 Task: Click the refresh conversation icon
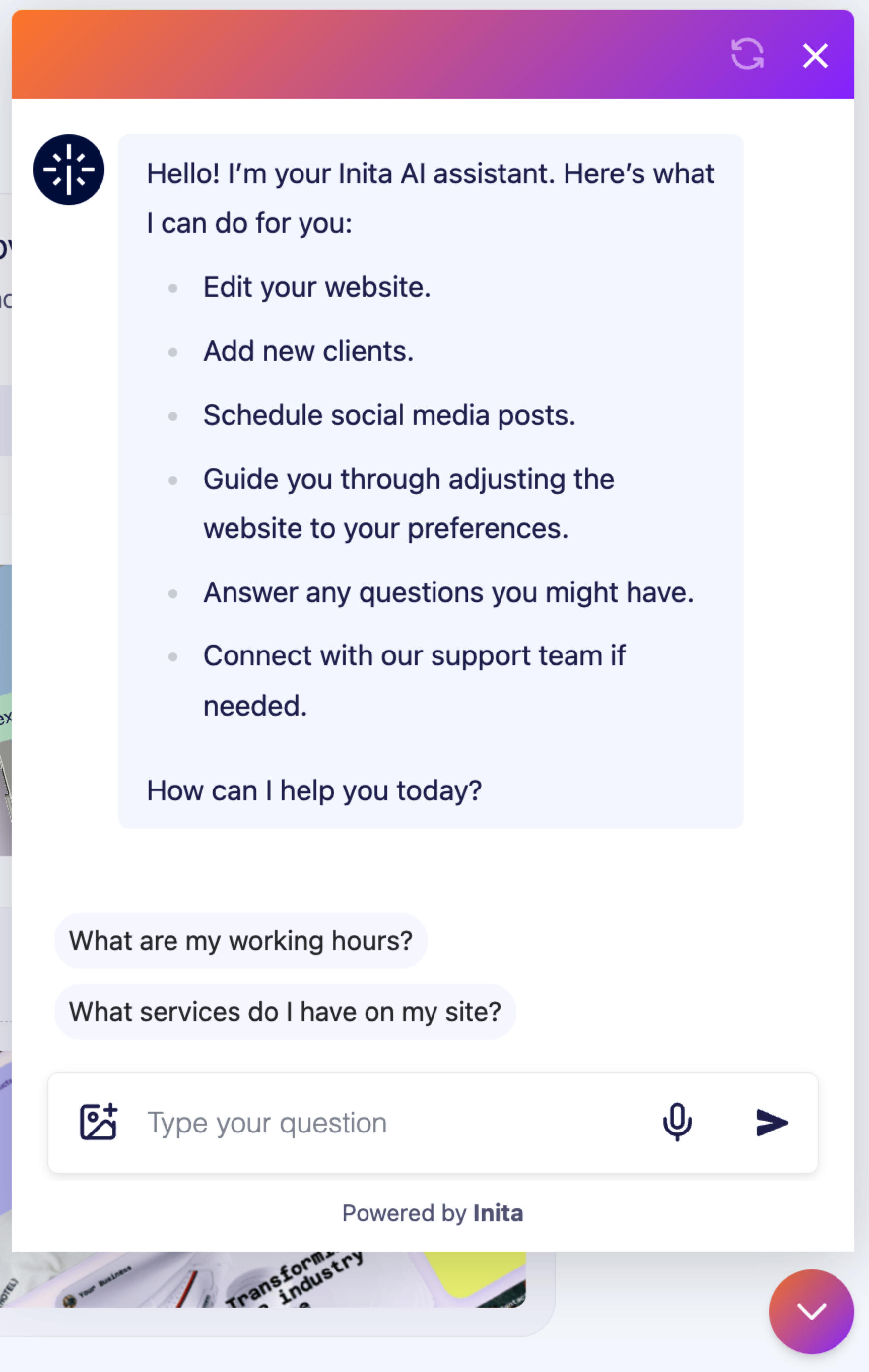[x=747, y=55]
